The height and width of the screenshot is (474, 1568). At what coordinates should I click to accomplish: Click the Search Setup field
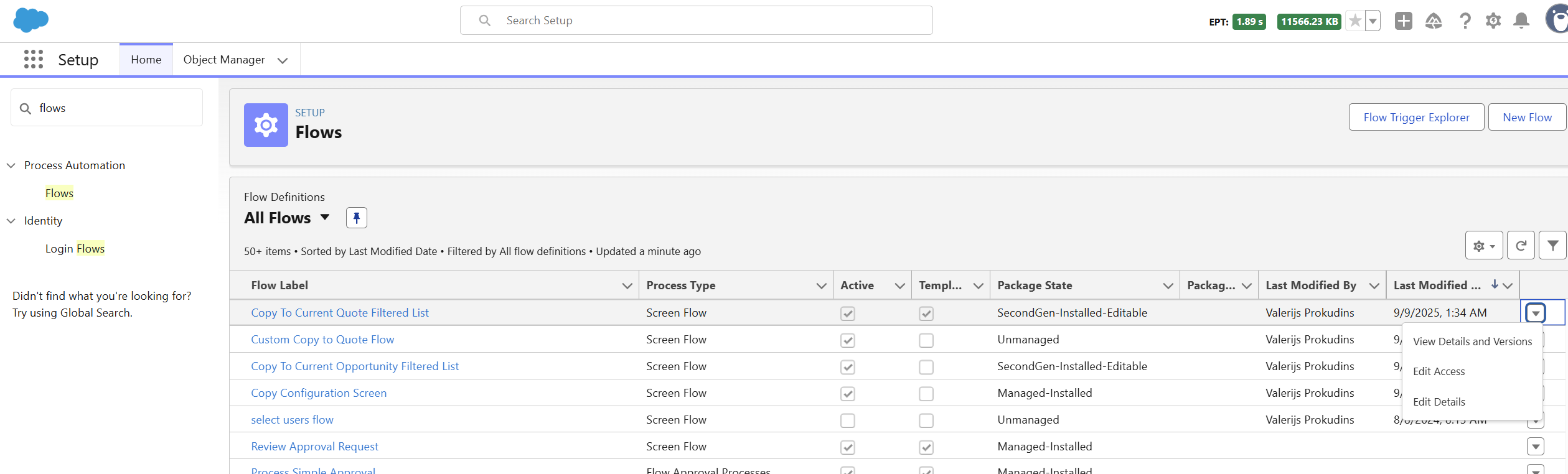click(696, 21)
